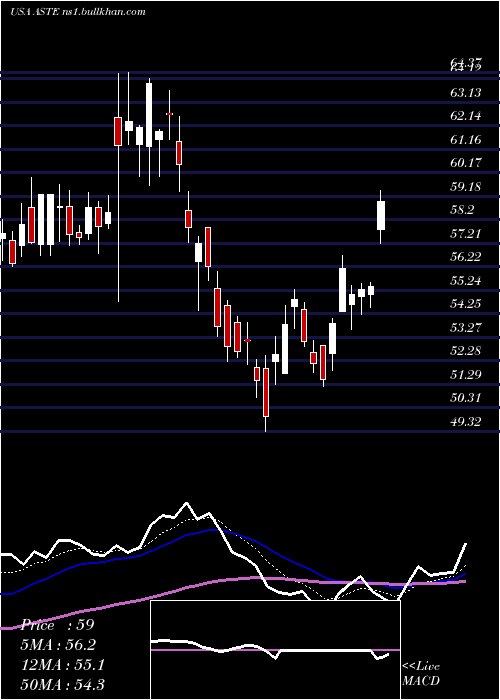The width and height of the screenshot is (500, 700).
Task: Click the lowest red candle near 49.32
Action: [x=266, y=392]
